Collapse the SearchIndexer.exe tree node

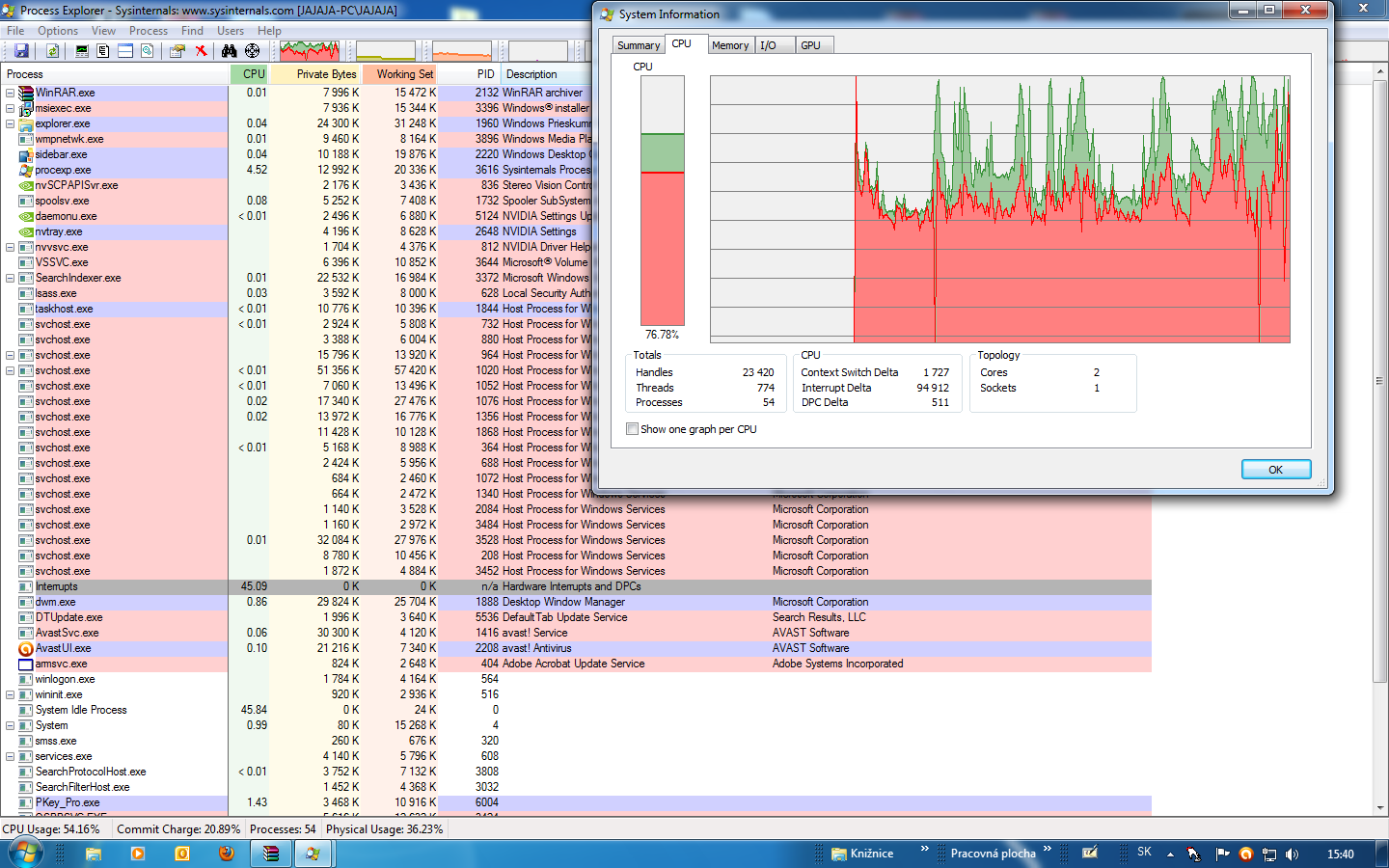pyautogui.click(x=10, y=278)
